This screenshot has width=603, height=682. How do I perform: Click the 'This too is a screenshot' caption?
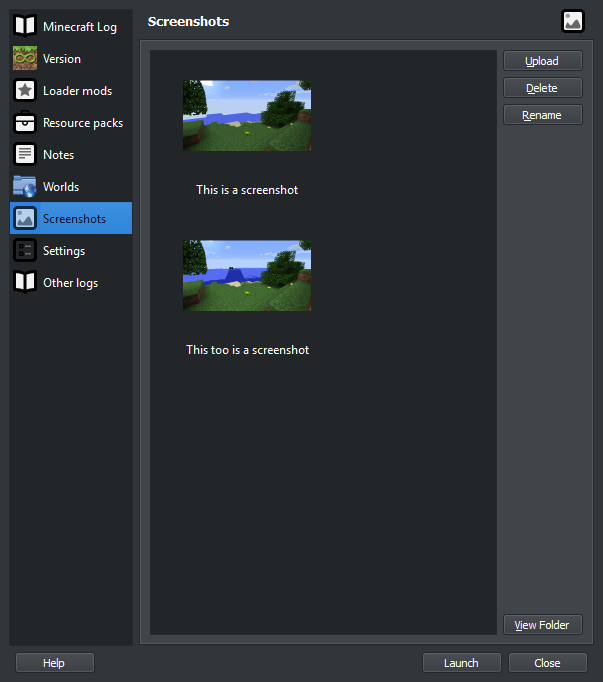[x=247, y=350]
